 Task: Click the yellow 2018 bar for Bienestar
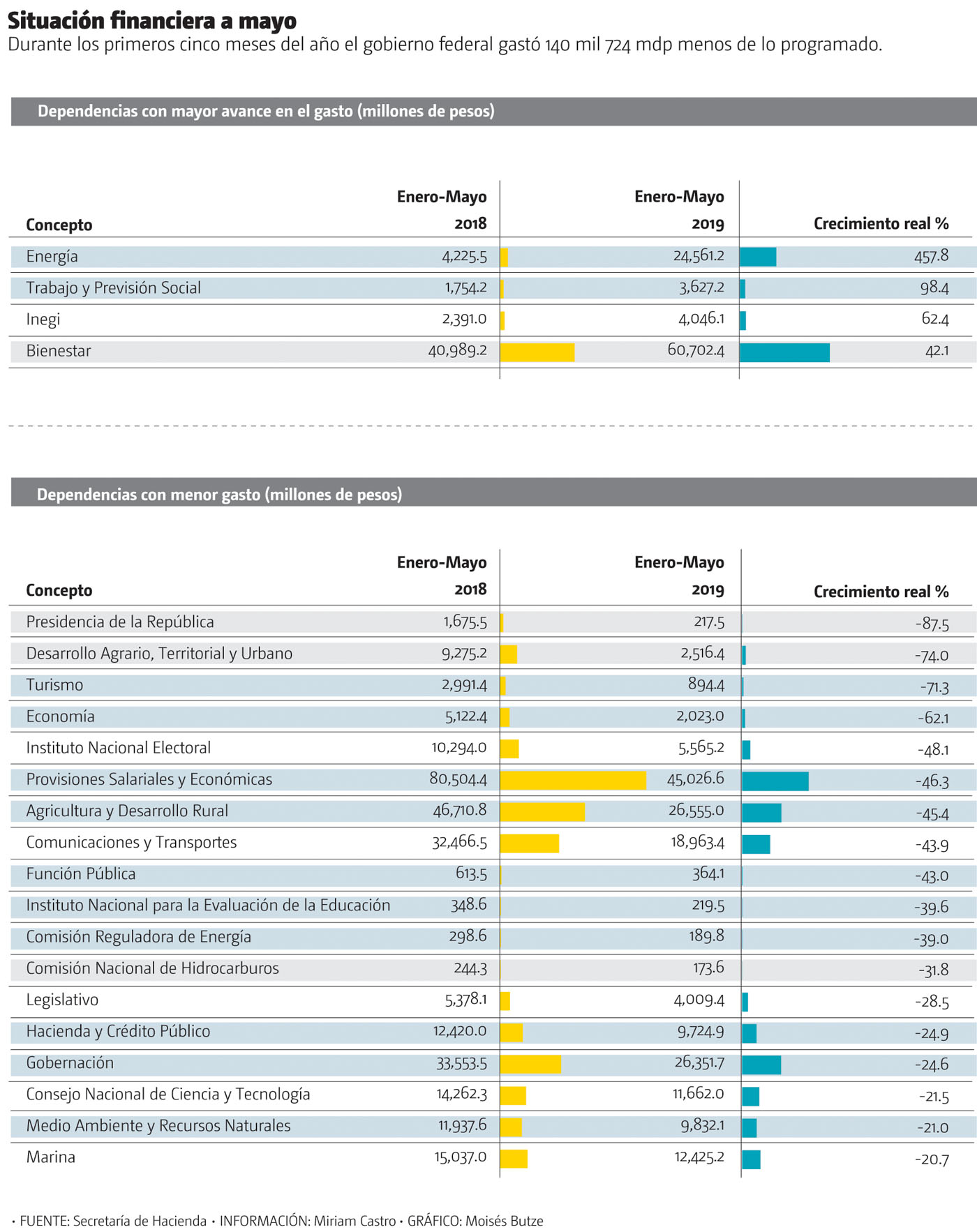pos(537,352)
